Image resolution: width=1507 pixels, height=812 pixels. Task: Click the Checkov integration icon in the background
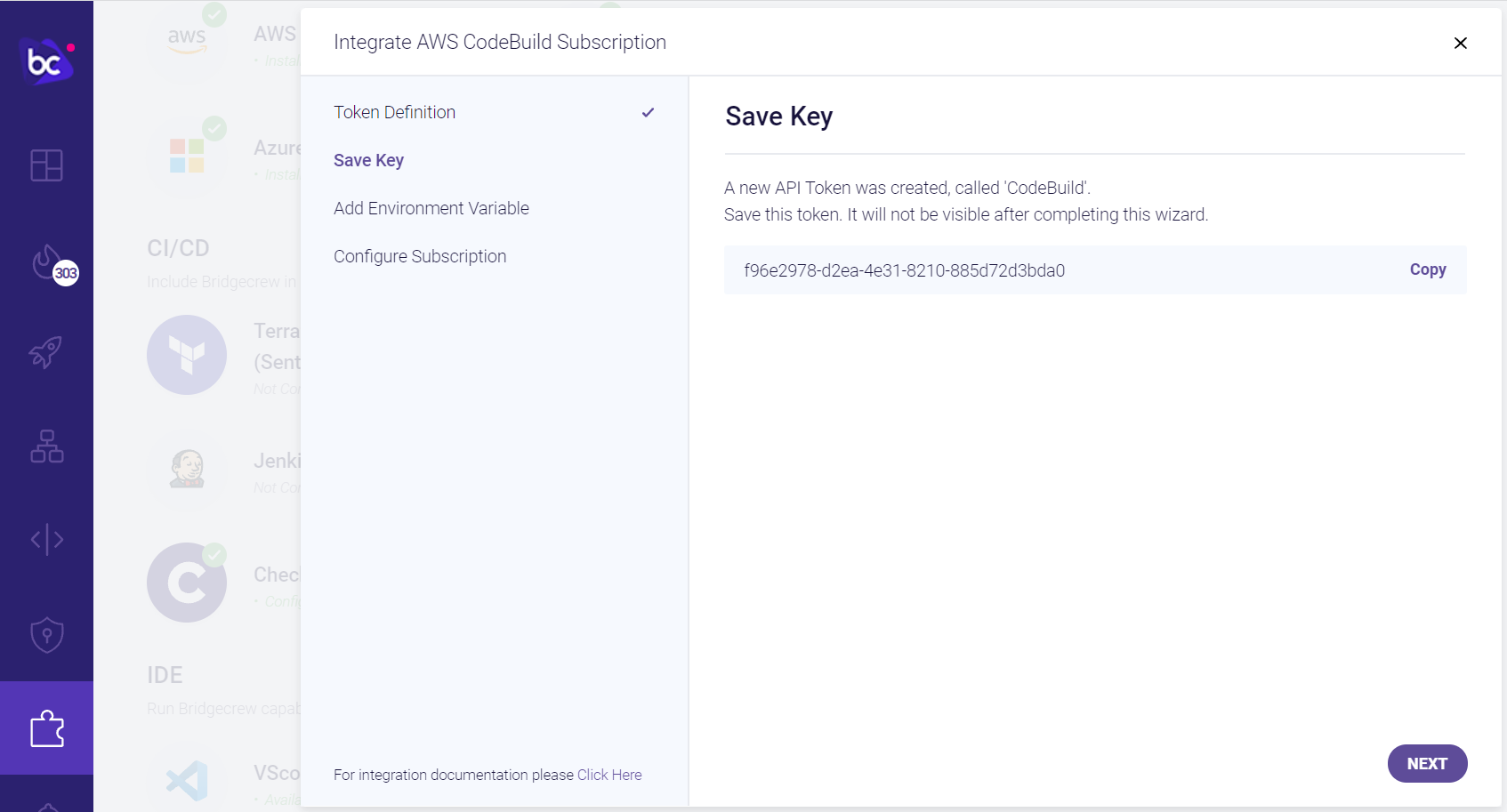(x=187, y=583)
